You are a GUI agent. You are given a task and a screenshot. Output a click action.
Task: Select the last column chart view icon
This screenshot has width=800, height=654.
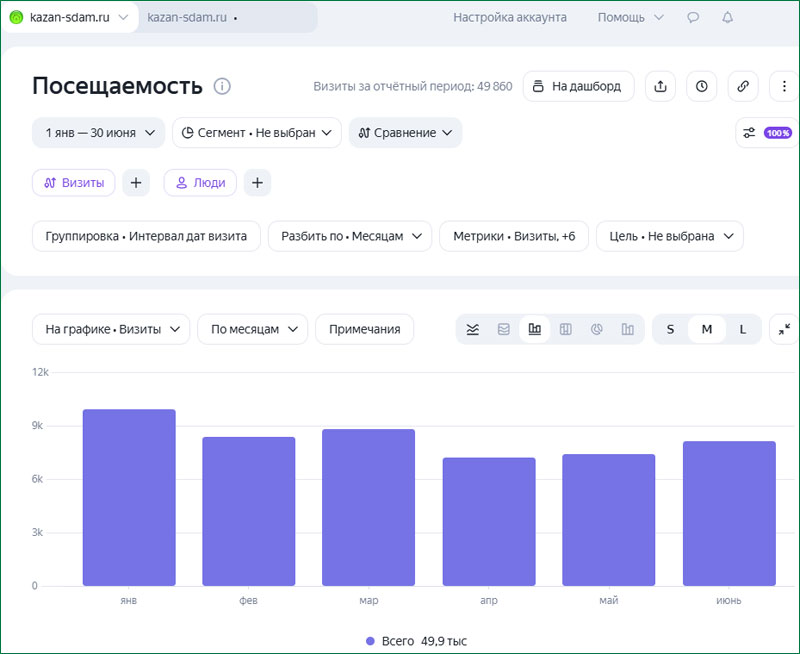pyautogui.click(x=628, y=329)
